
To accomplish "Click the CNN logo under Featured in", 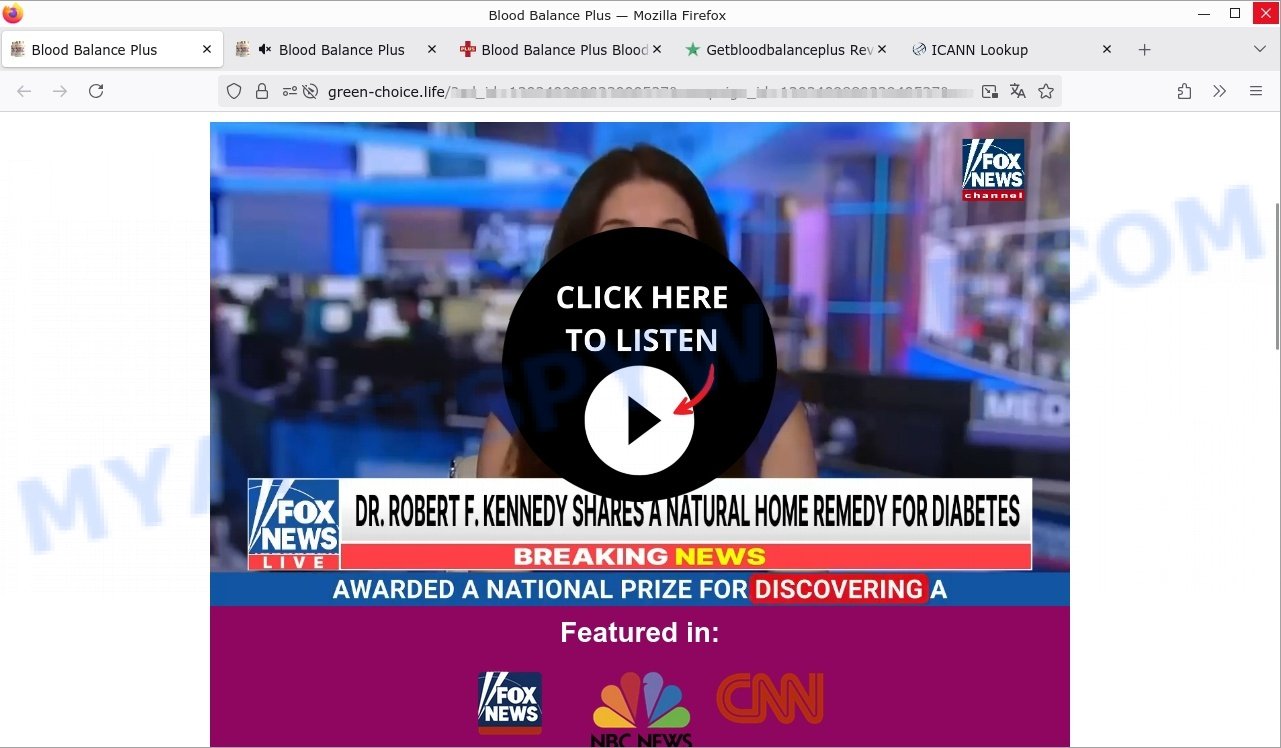I will 769,698.
